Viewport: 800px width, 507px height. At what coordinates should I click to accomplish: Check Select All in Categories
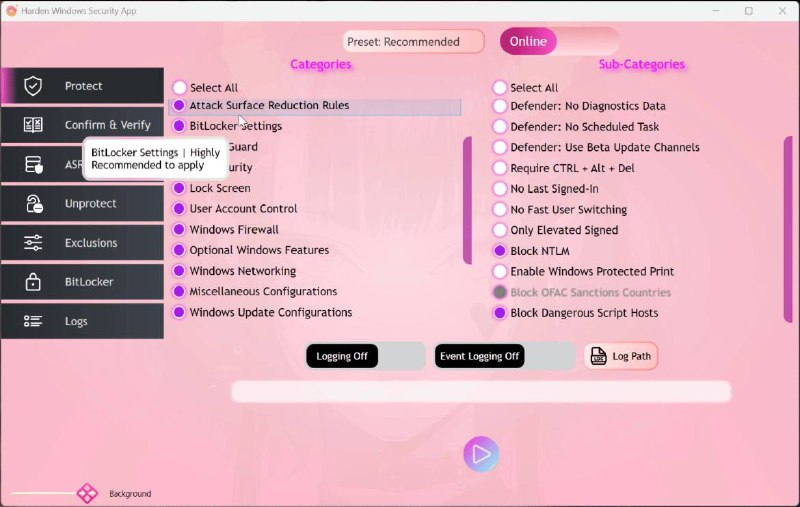tap(179, 88)
